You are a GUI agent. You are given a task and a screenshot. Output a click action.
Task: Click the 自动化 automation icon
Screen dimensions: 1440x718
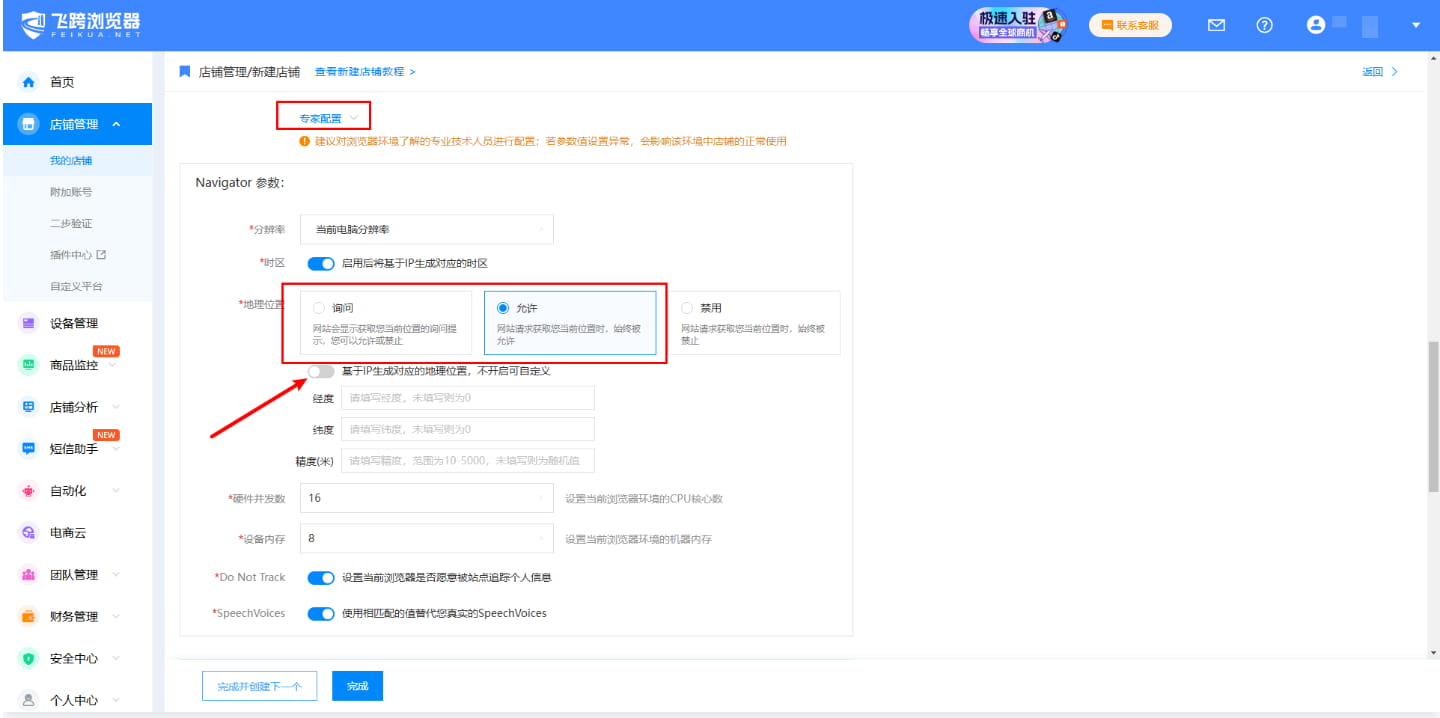pyautogui.click(x=30, y=490)
